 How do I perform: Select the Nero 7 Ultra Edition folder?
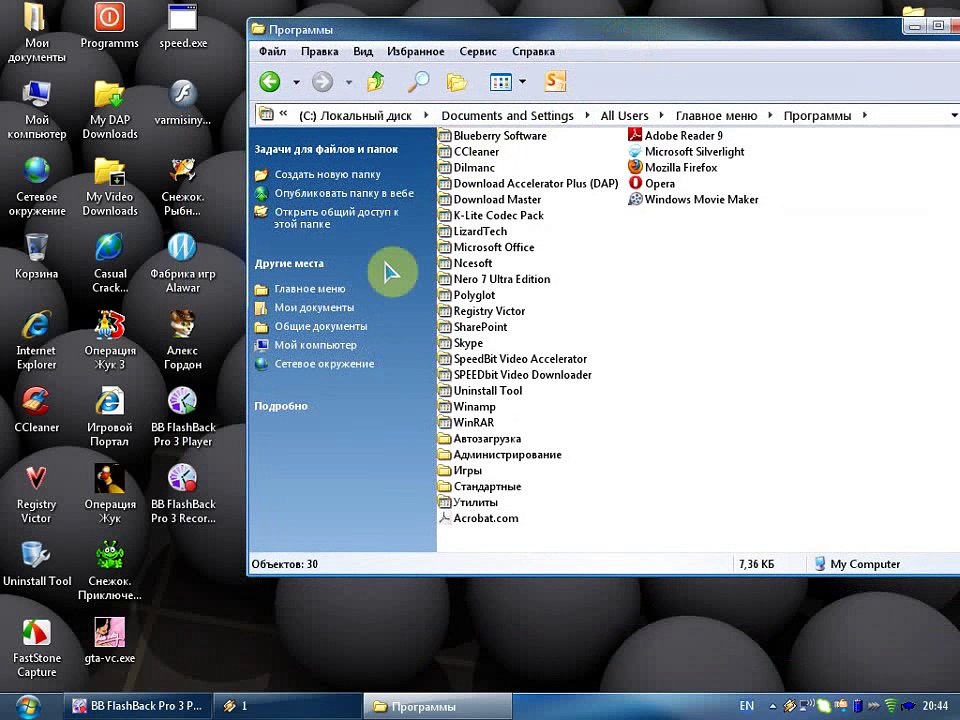coord(495,279)
